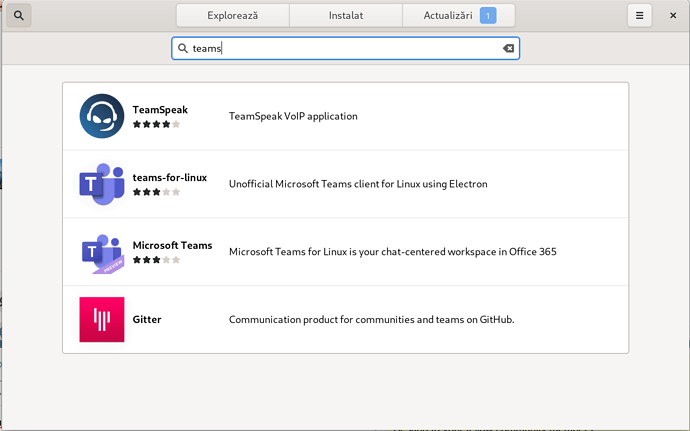Clear the search field text

pyautogui.click(x=508, y=48)
